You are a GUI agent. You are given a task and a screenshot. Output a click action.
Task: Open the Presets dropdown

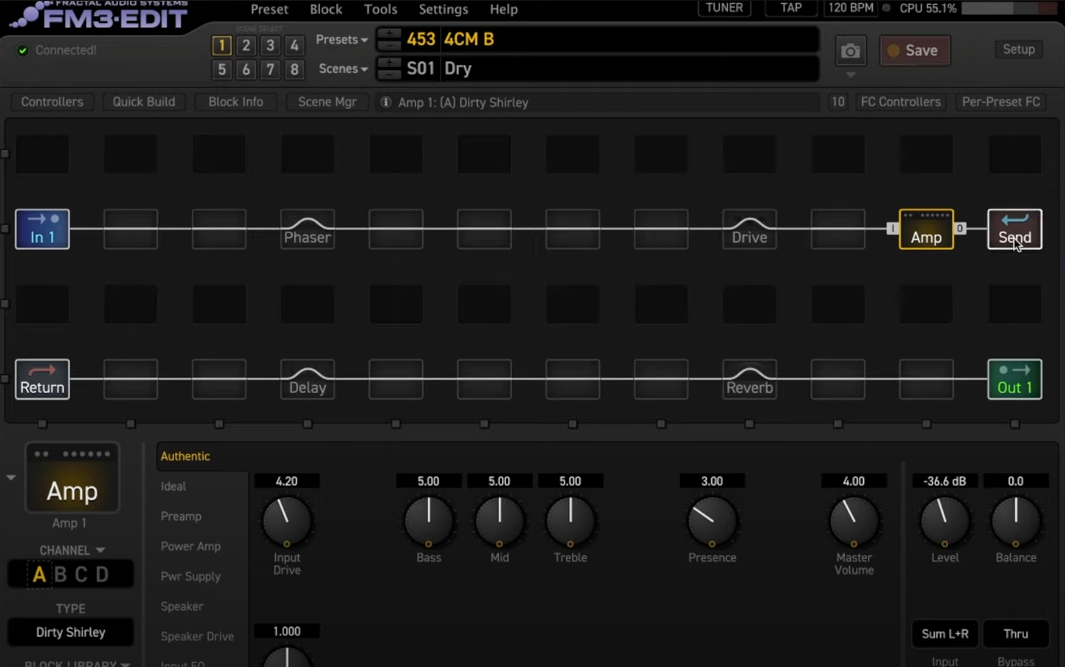342,39
